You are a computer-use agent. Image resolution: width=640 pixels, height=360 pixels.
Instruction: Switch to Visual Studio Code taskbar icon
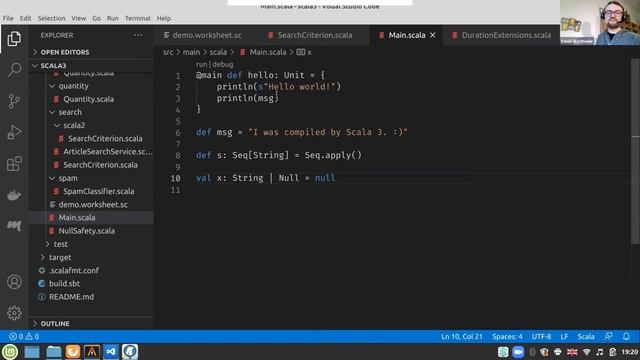click(111, 351)
